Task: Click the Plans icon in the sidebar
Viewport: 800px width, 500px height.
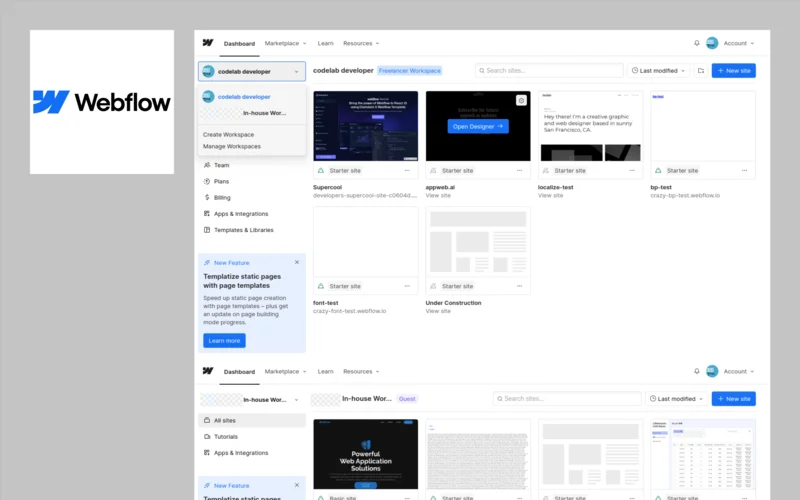Action: (207, 181)
